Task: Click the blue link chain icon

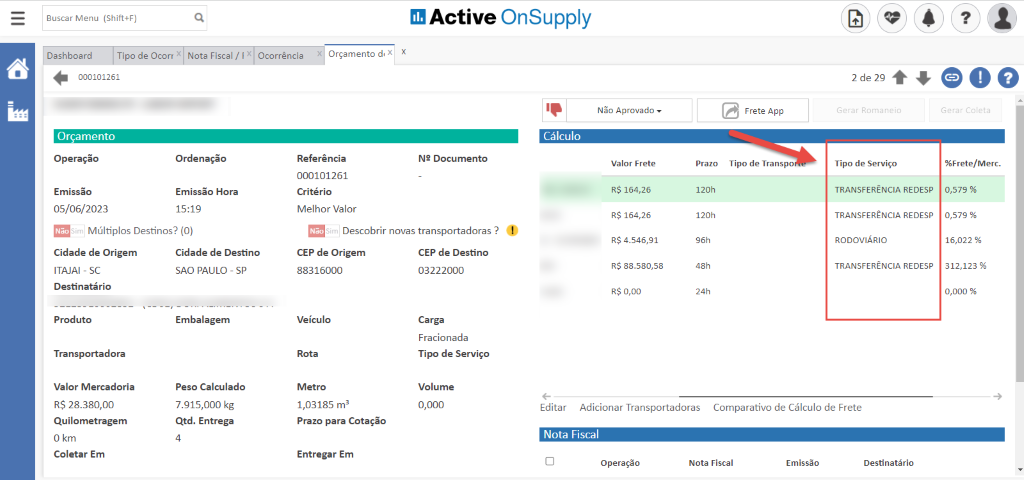Action: (951, 77)
